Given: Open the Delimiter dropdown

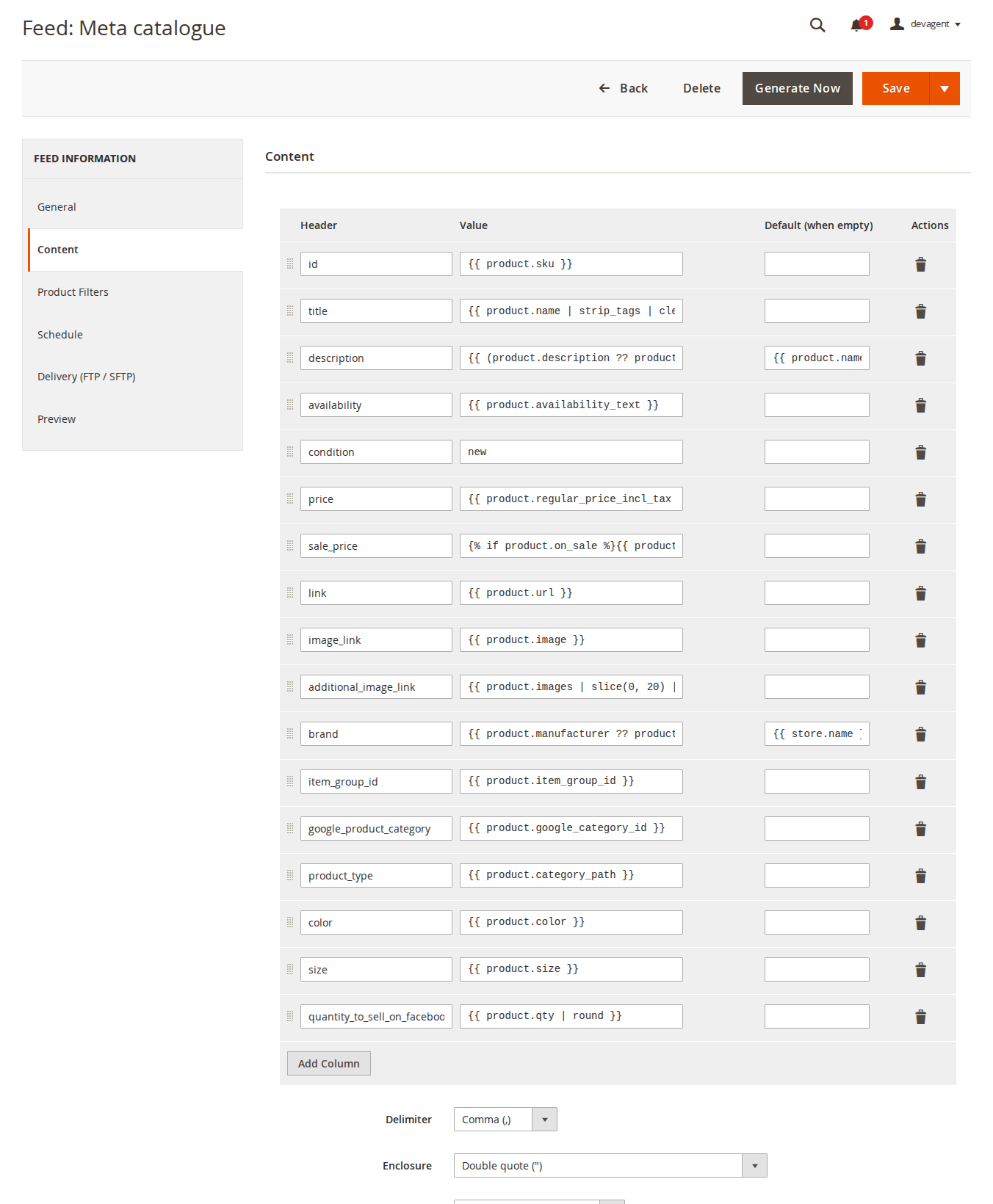Looking at the screenshot, I should pyautogui.click(x=505, y=1120).
